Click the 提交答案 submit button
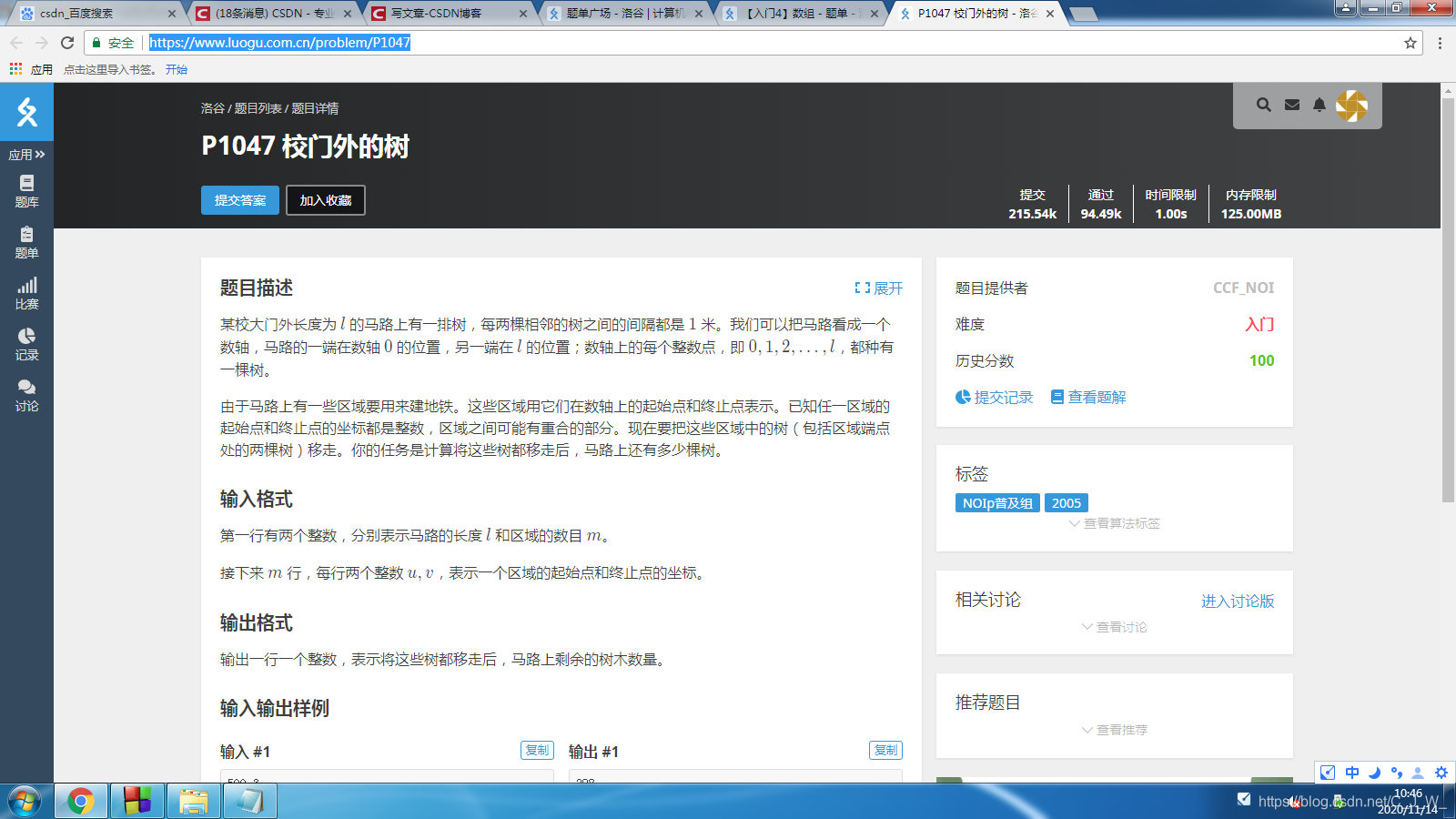Viewport: 1456px width, 819px height. click(x=240, y=200)
